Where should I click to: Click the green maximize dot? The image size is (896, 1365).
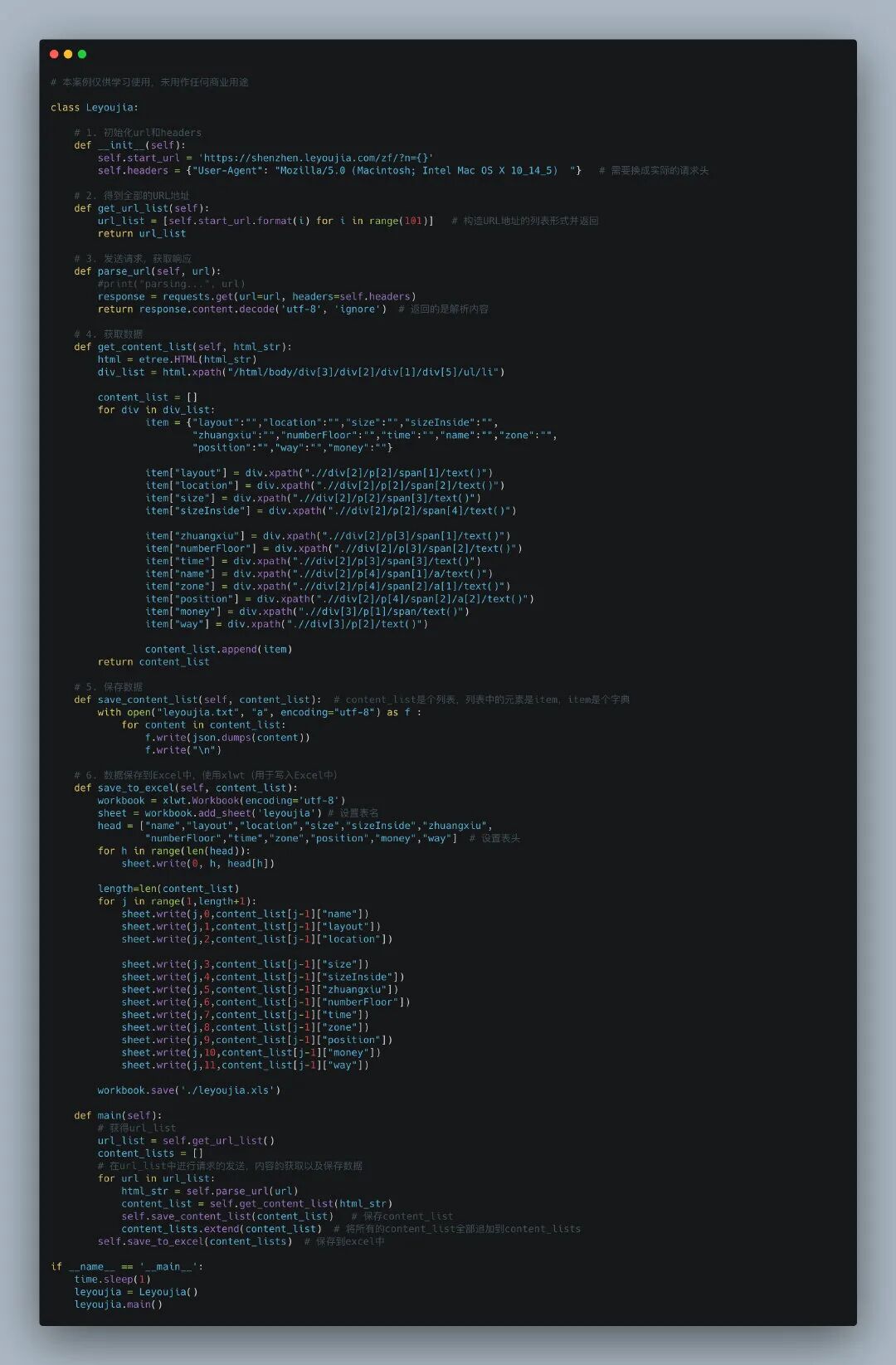(81, 54)
